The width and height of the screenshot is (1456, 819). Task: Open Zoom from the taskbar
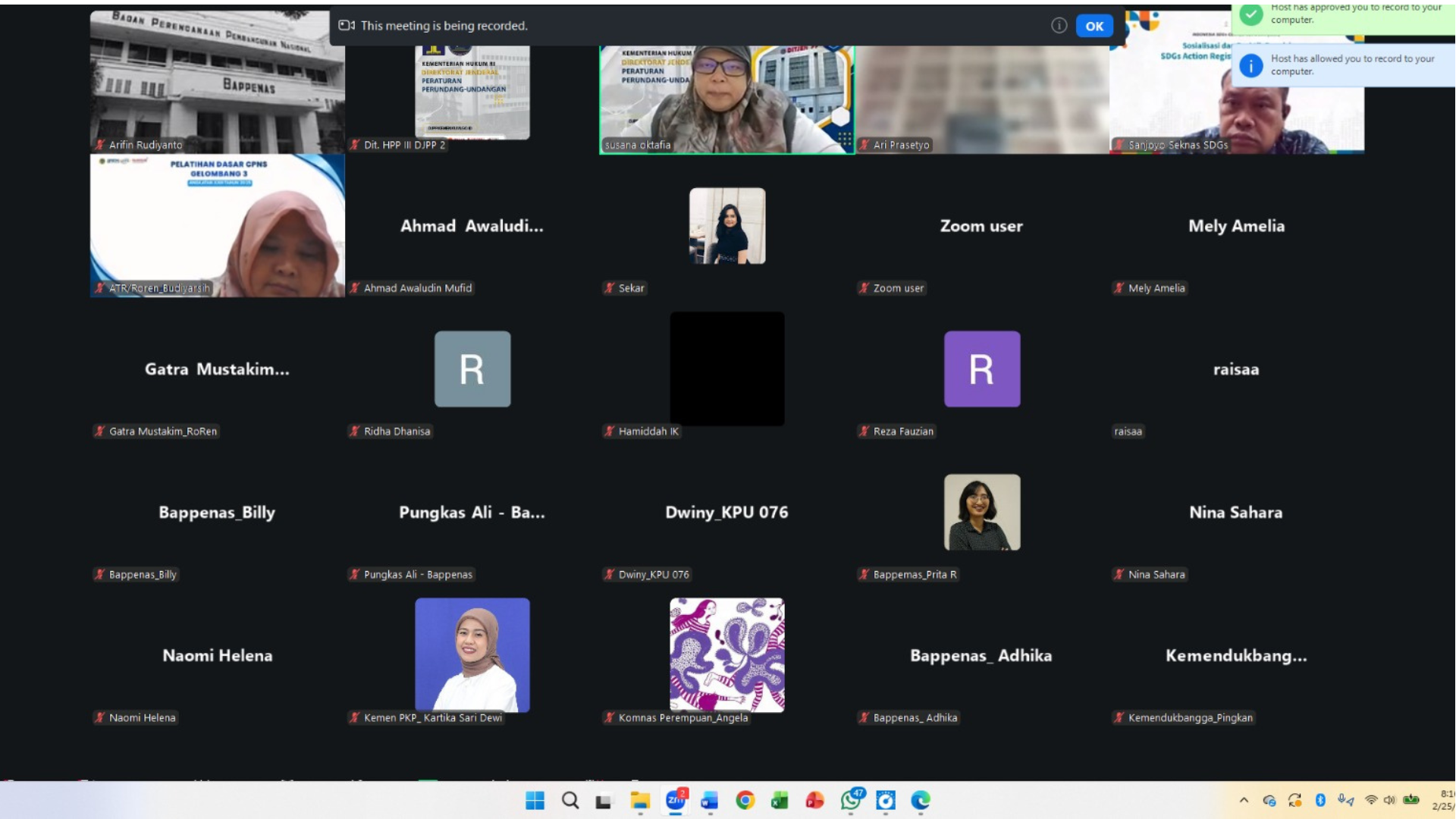674,800
